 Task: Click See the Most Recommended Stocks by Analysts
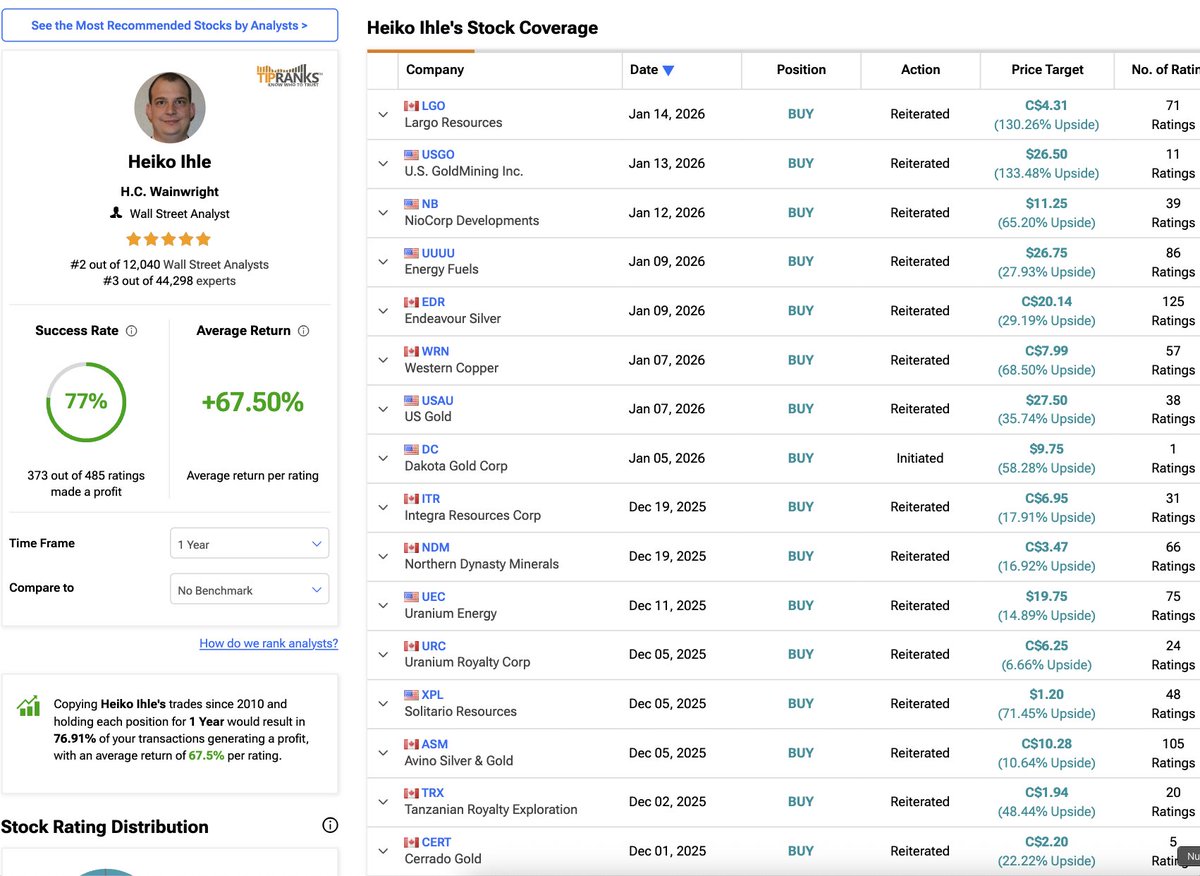click(x=170, y=25)
